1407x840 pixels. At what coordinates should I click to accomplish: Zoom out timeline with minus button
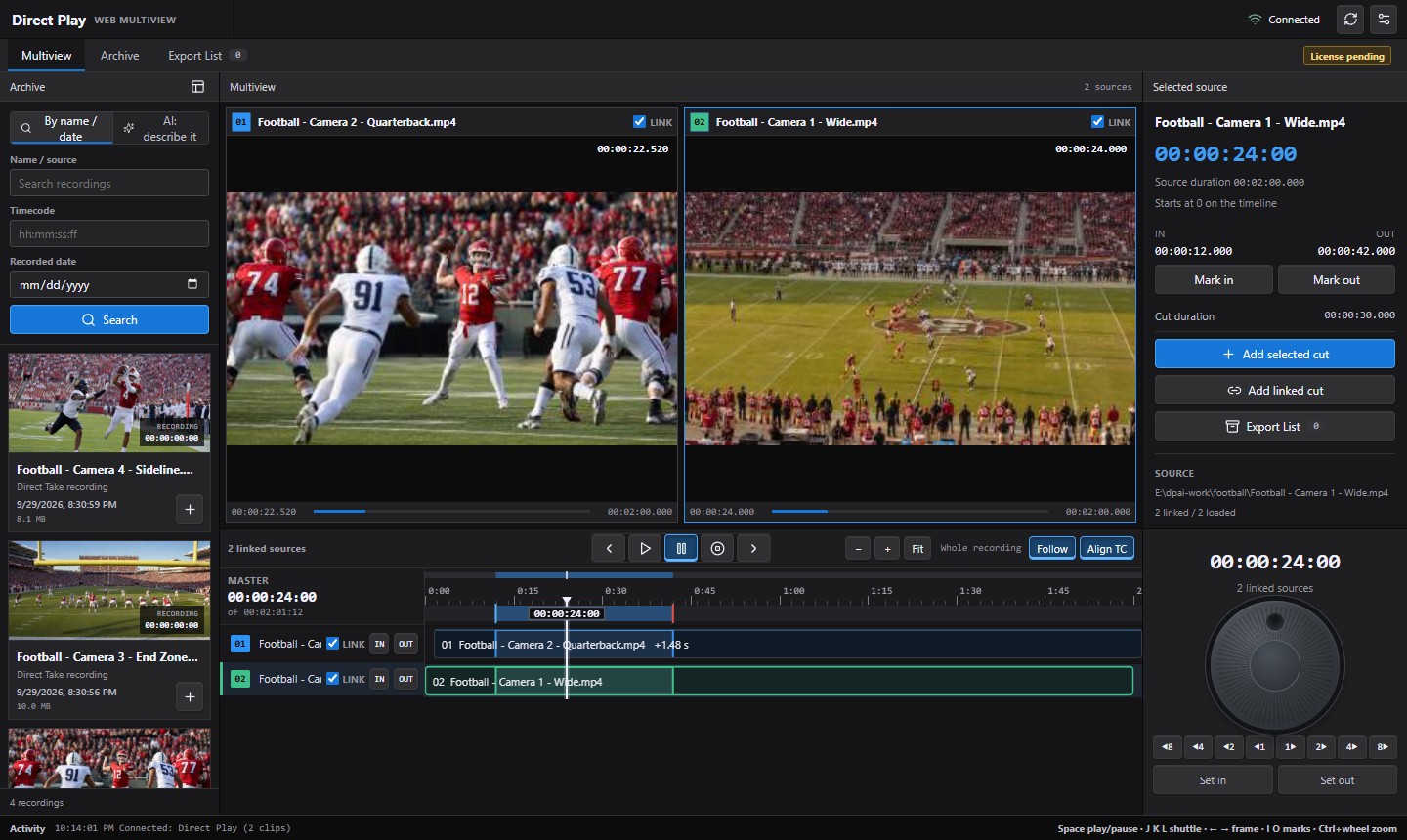pyautogui.click(x=858, y=549)
